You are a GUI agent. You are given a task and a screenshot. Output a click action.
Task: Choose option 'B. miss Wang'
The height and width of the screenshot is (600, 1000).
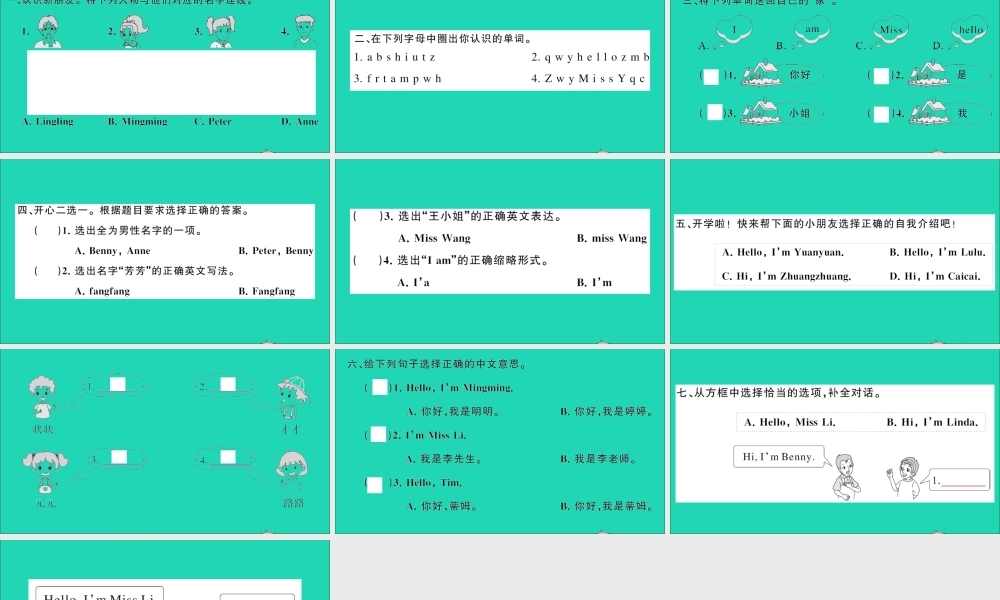point(612,238)
